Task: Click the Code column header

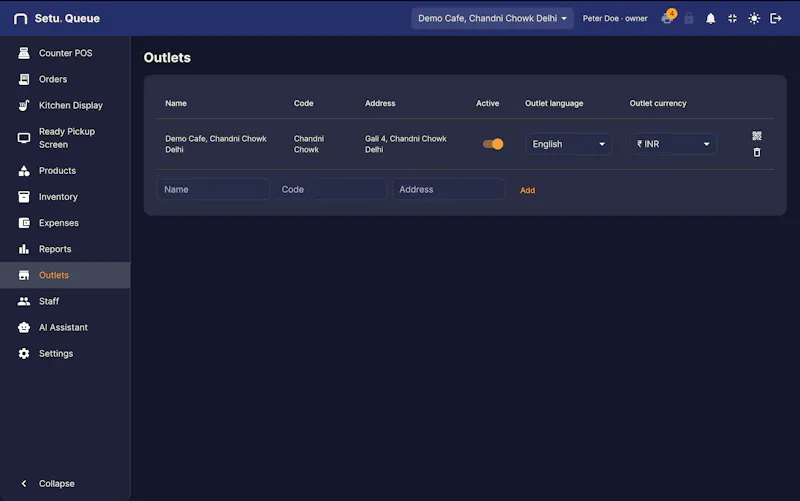Action: pyautogui.click(x=304, y=103)
